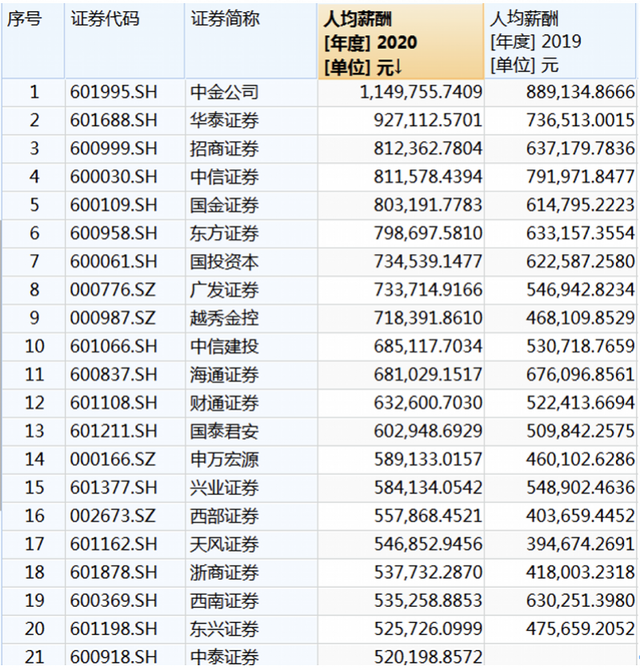Select cell 601995.SH
Image resolution: width=640 pixels, height=670 pixels.
(x=125, y=92)
